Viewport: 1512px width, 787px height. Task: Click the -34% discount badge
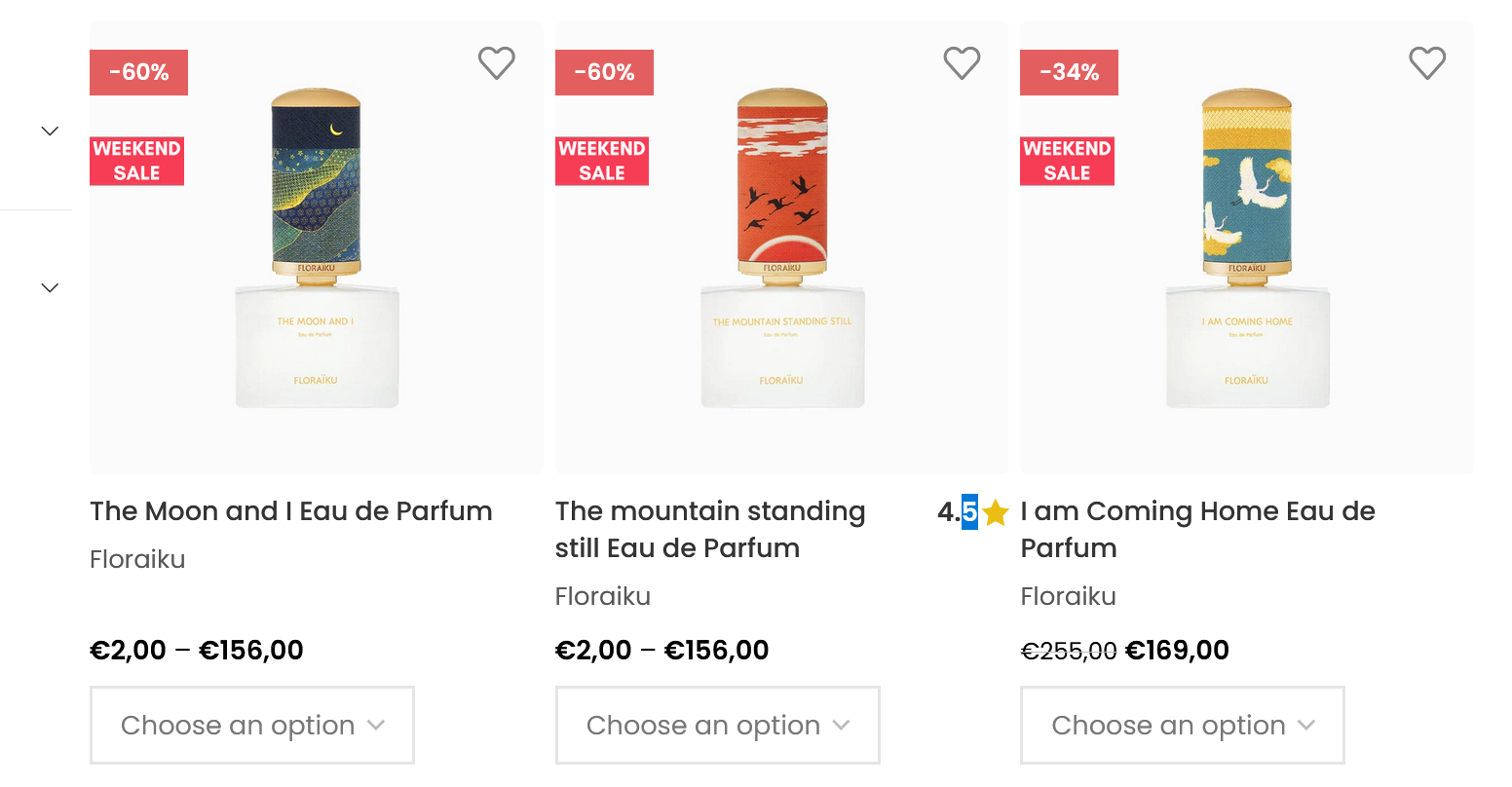pos(1069,72)
